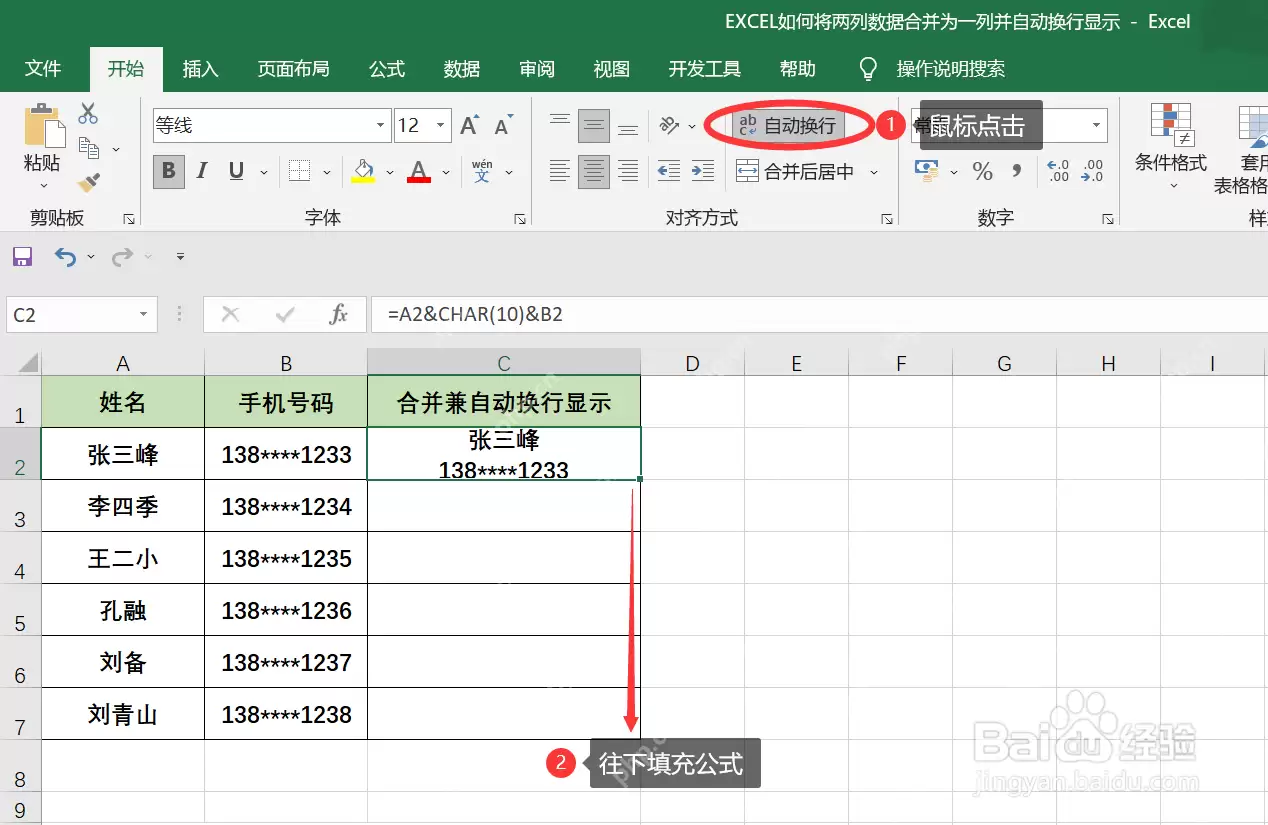The height and width of the screenshot is (825, 1268).
Task: Toggle Underline formatting
Action: pos(236,171)
